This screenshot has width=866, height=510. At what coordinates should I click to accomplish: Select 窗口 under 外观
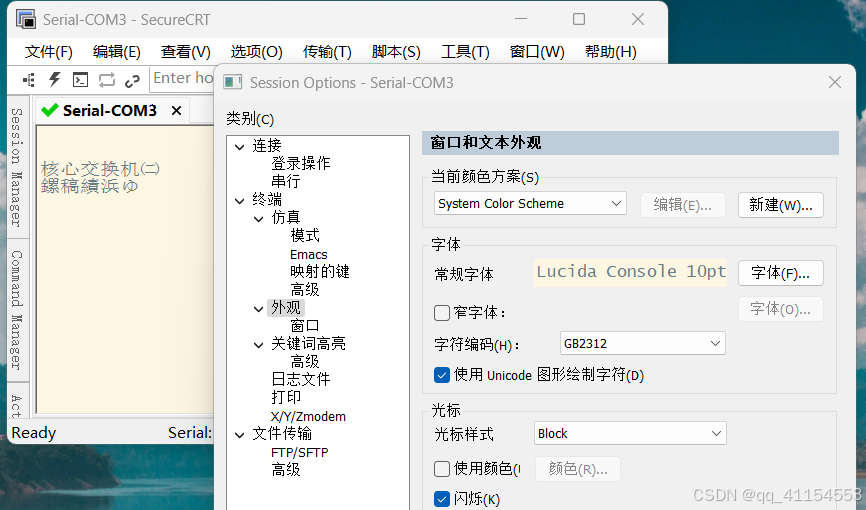(x=305, y=325)
